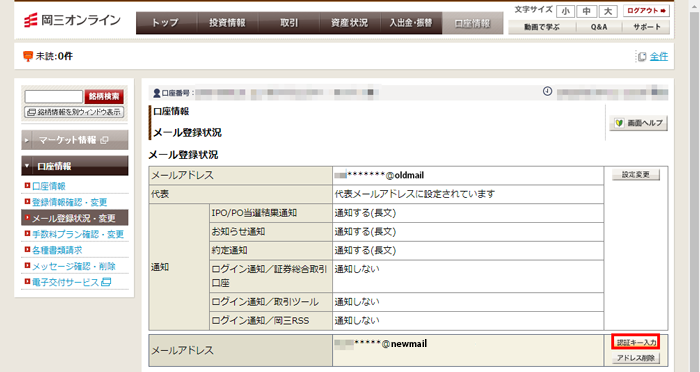Click 代表メールアドレスに設定されています text
Image resolution: width=700 pixels, height=372 pixels.
[x=415, y=194]
